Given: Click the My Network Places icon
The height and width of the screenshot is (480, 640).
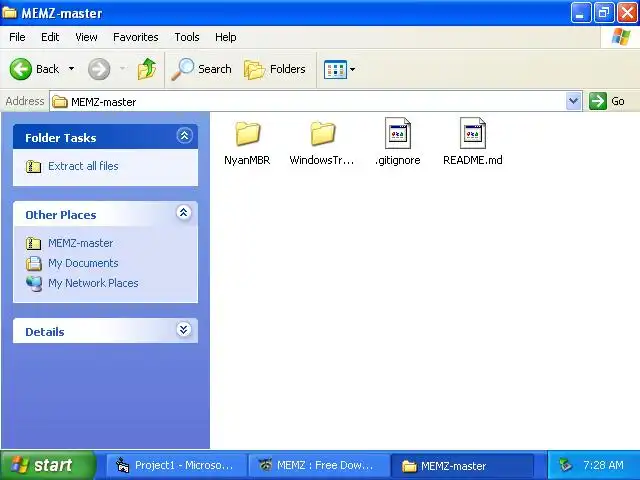Looking at the screenshot, I should coord(33,284).
